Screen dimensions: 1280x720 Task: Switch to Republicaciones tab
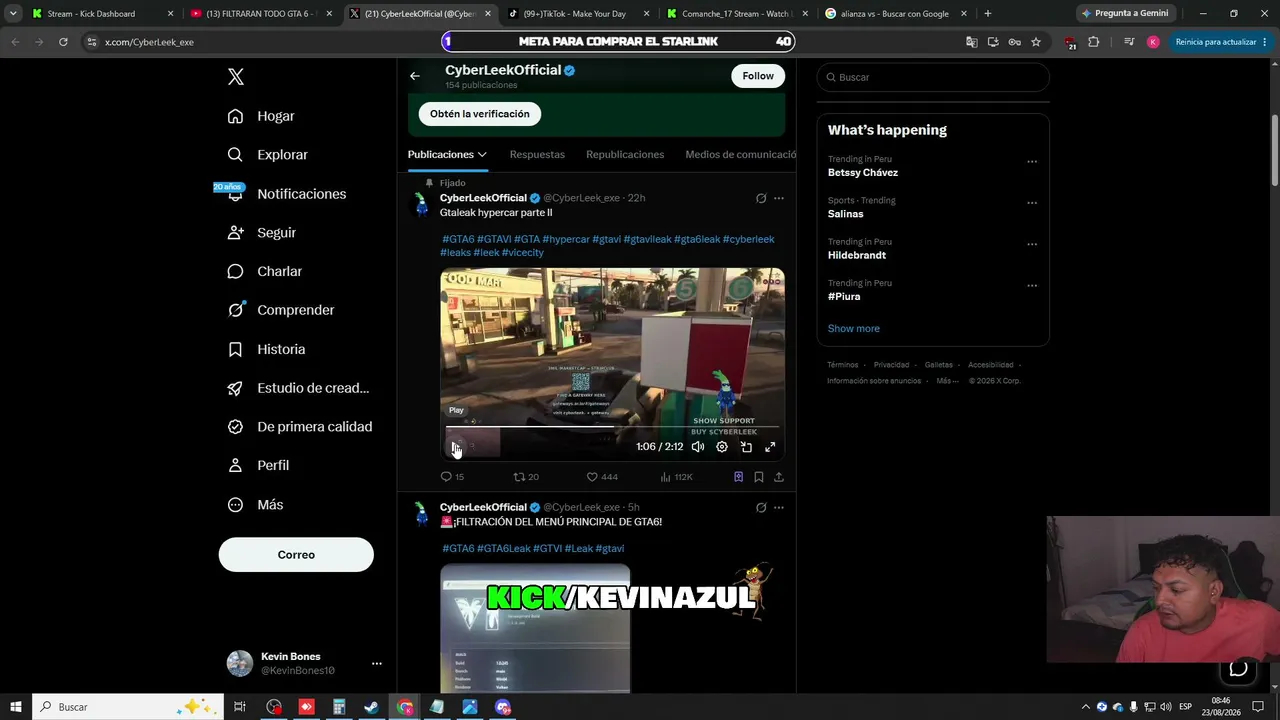tap(625, 155)
